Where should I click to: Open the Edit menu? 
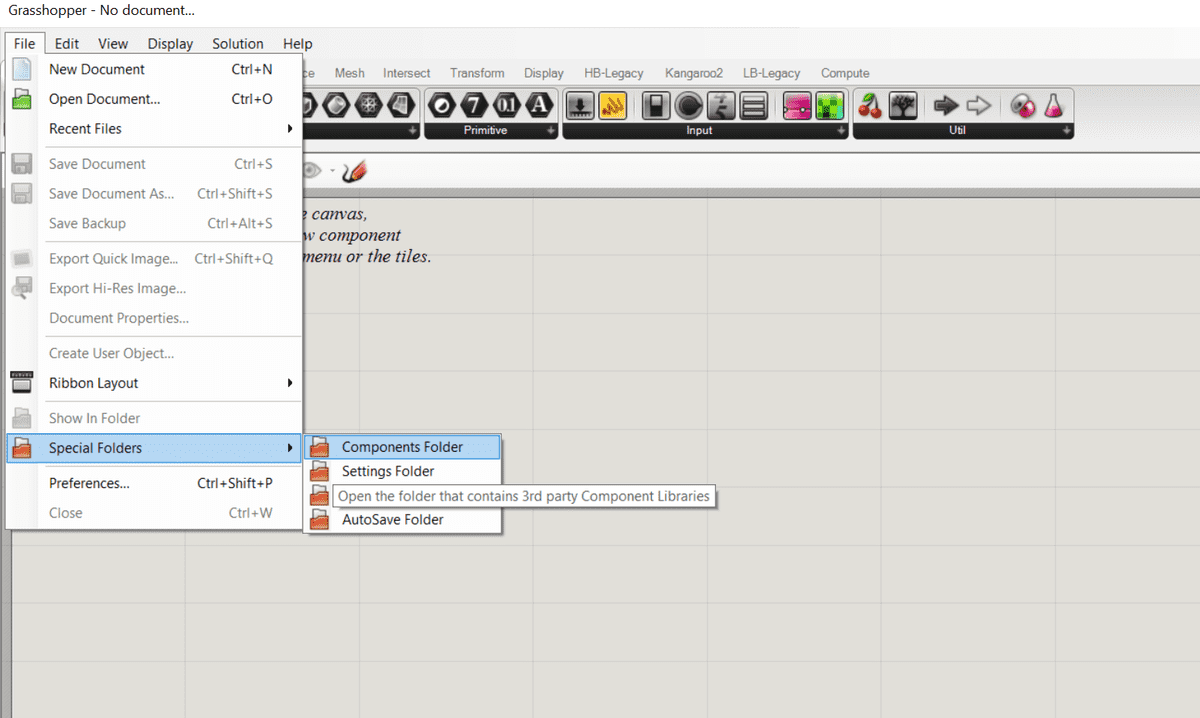67,43
